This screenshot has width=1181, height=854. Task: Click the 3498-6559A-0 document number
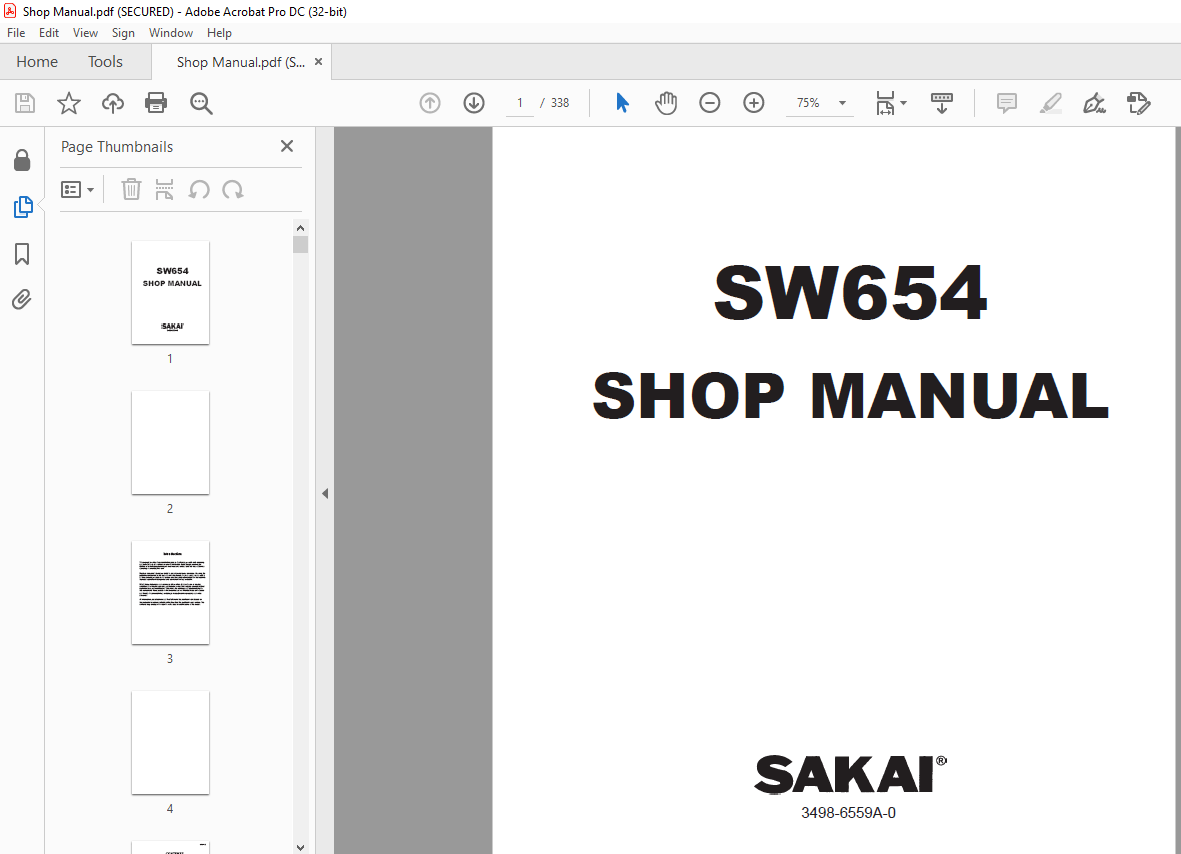[848, 813]
